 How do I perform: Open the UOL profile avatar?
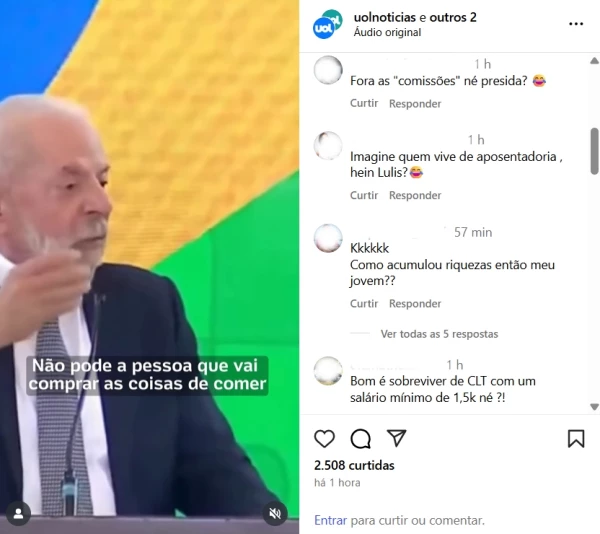click(327, 24)
